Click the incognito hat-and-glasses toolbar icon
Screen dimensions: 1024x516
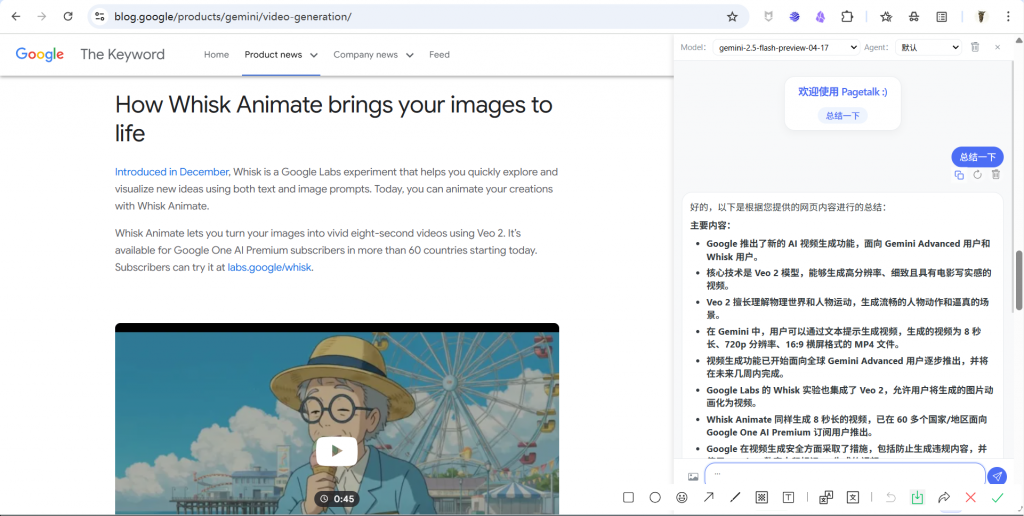[914, 17]
